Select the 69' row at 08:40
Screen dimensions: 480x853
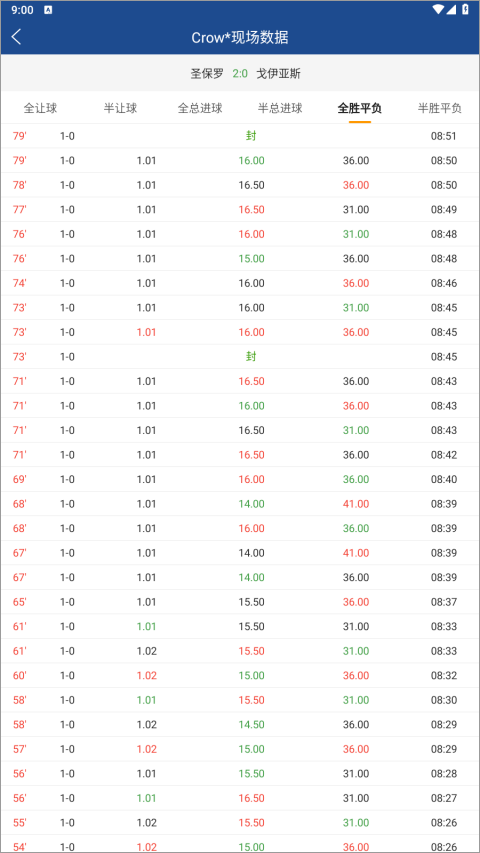[x=240, y=479]
